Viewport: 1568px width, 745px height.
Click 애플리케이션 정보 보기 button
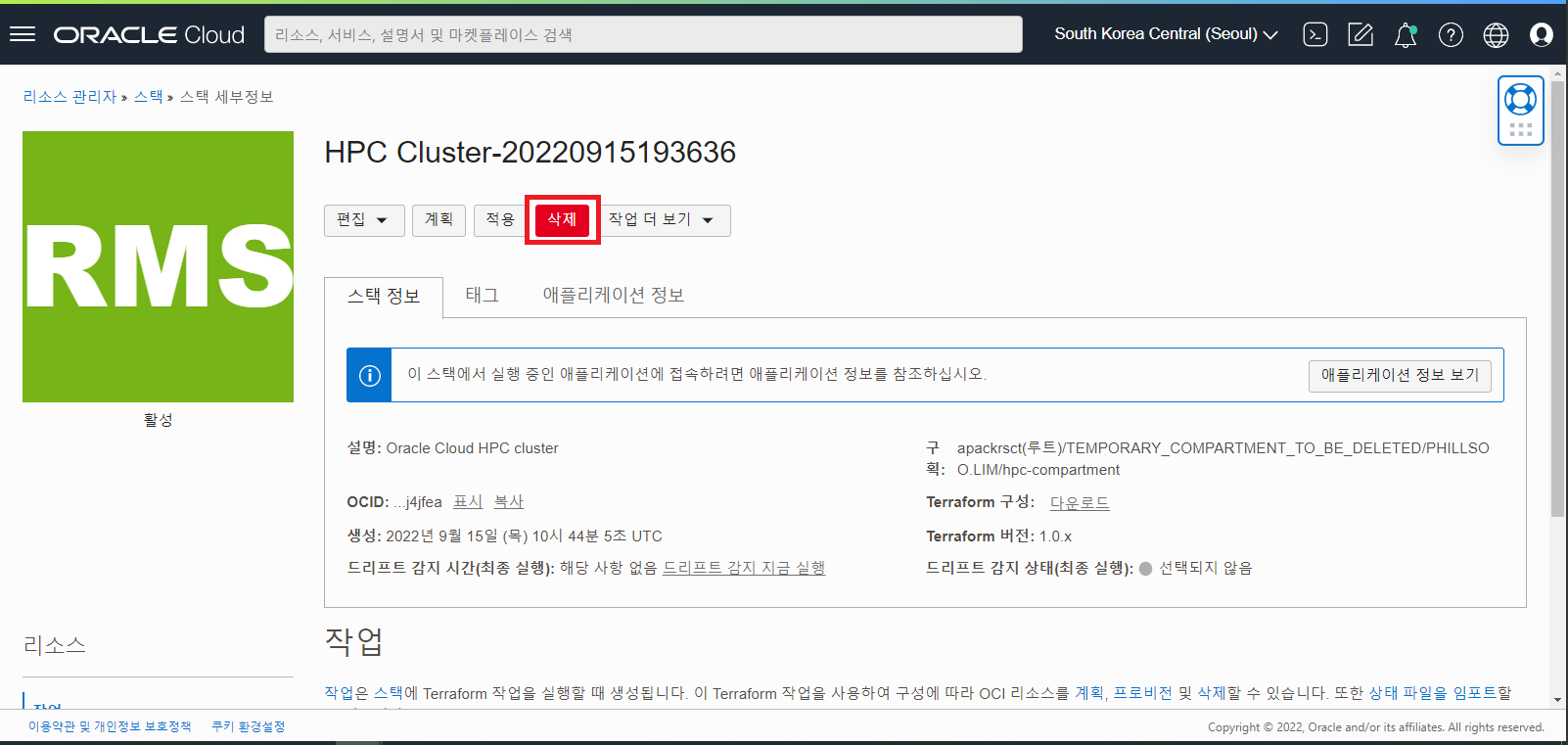tap(1400, 375)
